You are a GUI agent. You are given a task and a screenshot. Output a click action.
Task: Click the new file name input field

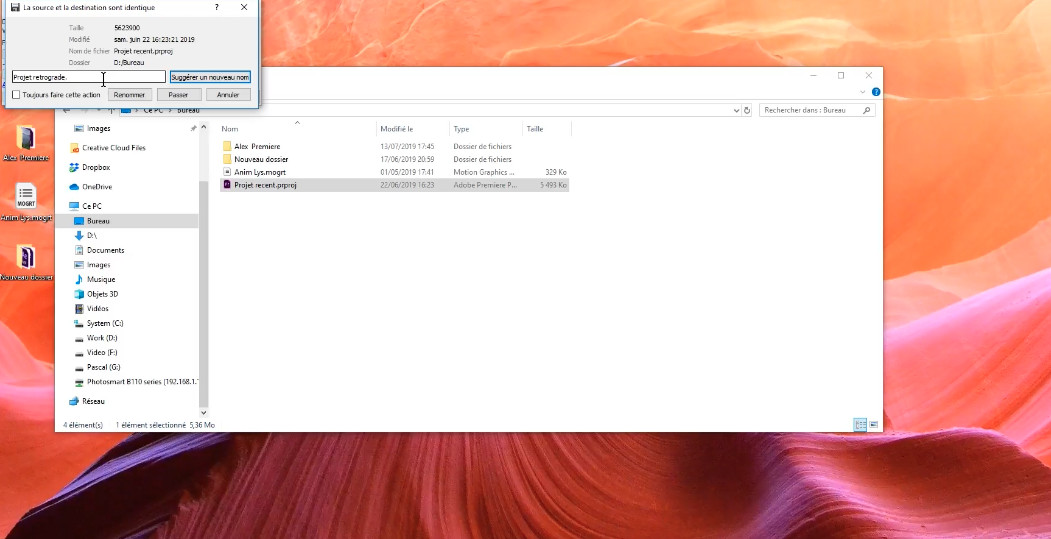point(88,77)
